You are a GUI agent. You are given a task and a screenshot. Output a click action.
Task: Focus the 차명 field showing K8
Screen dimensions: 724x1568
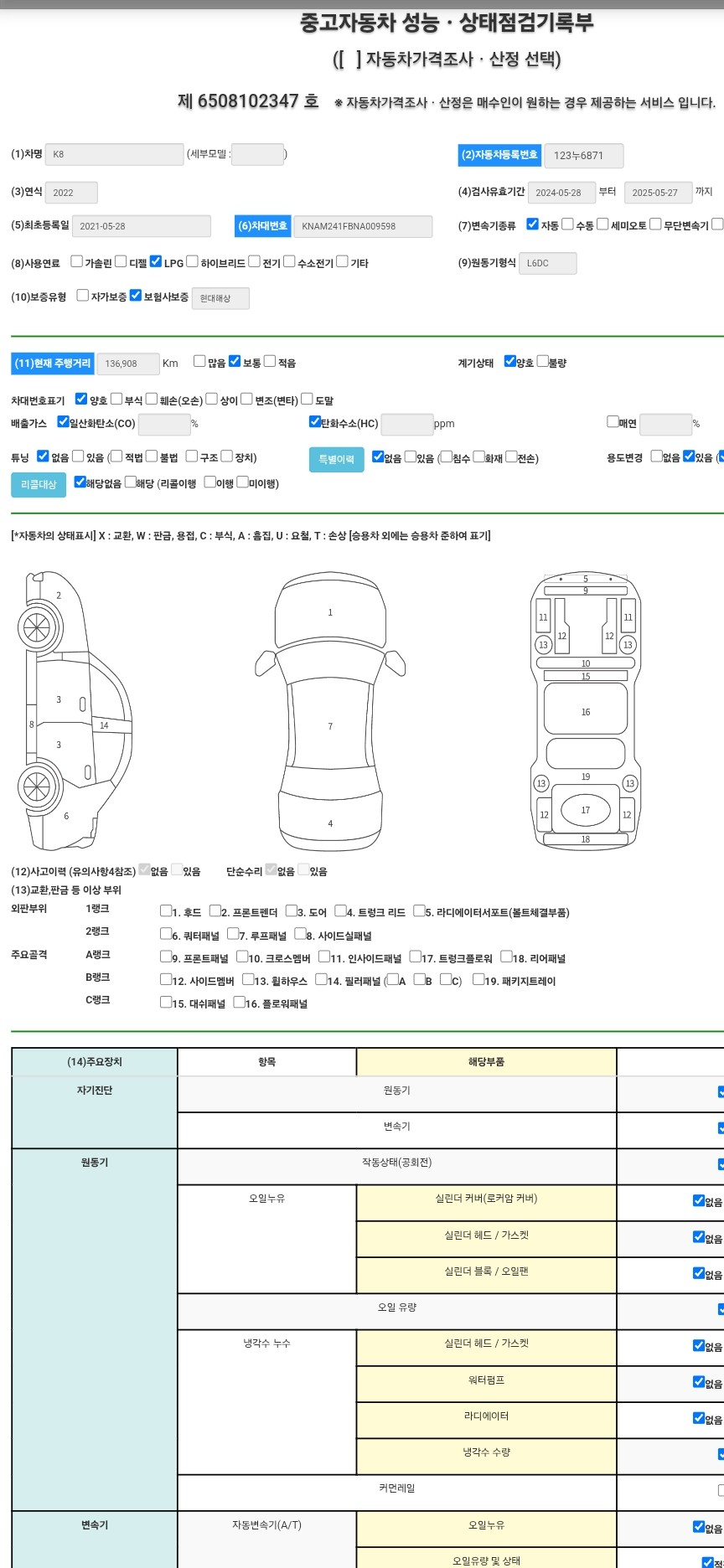[114, 154]
